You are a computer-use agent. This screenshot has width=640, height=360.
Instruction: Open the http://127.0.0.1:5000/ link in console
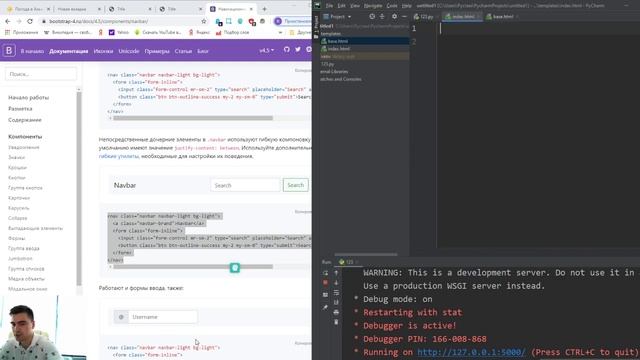tap(471, 352)
